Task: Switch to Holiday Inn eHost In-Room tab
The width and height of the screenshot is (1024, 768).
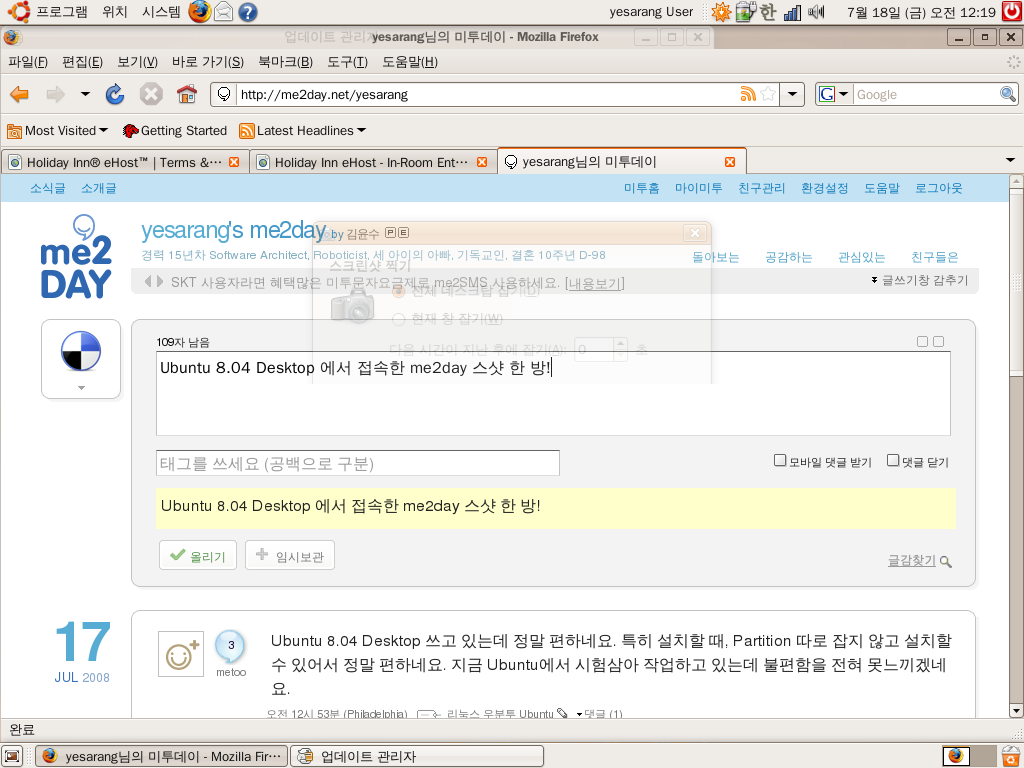Action: [x=371, y=162]
